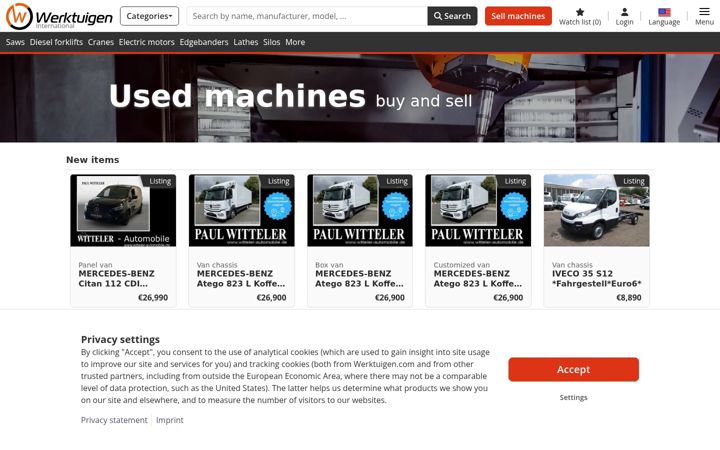This screenshot has height=450, width=720.
Task: Change language via the US flag icon
Action: point(664,12)
